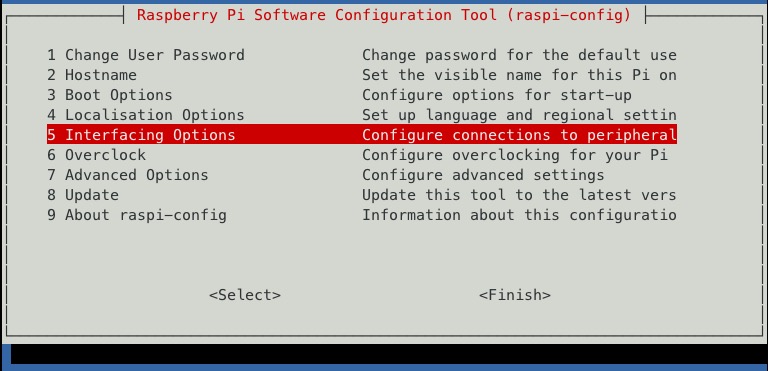
Task: Click 'Configure options for start-up' description
Action: click(497, 95)
